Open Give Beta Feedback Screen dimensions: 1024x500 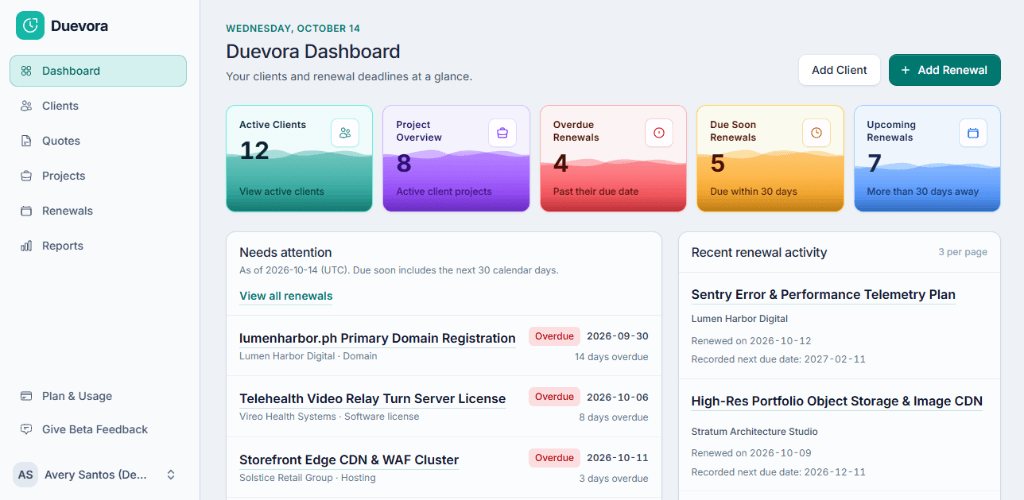[98, 430]
